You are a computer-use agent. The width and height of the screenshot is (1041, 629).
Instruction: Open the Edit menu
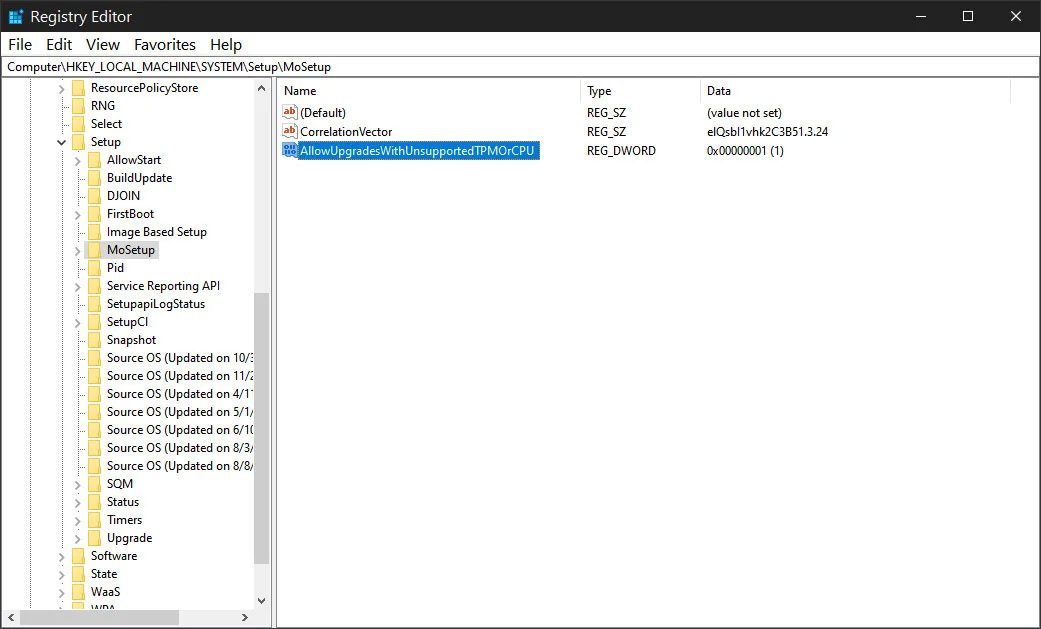point(59,44)
